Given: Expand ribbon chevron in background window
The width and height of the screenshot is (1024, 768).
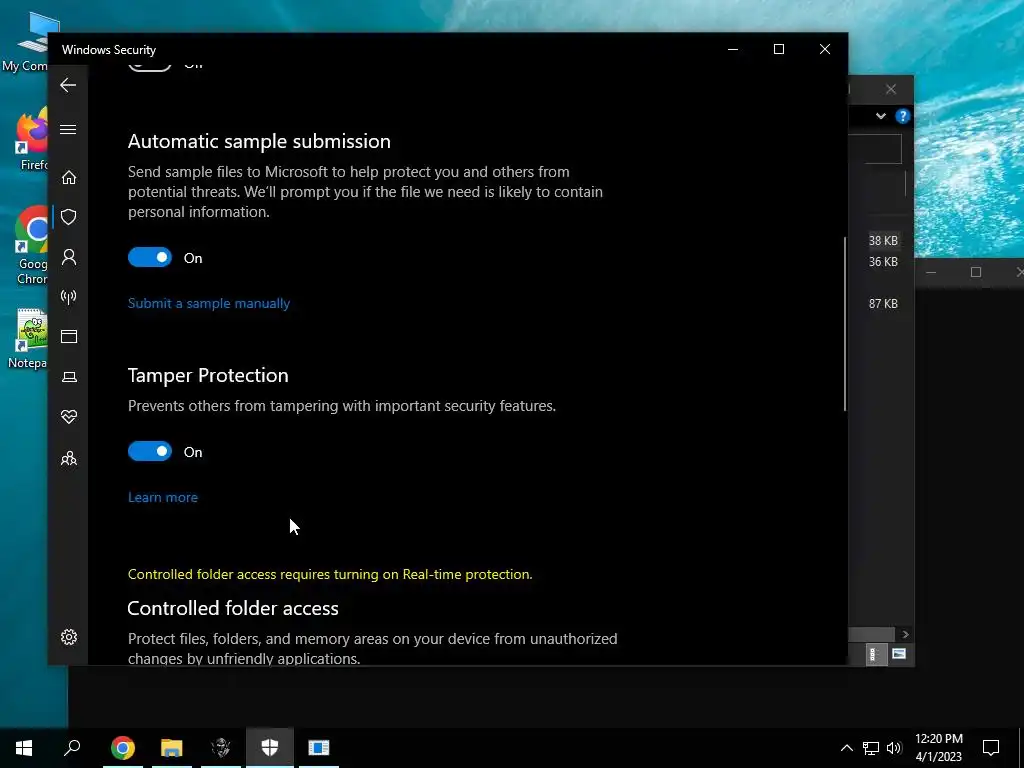Looking at the screenshot, I should click(x=881, y=116).
